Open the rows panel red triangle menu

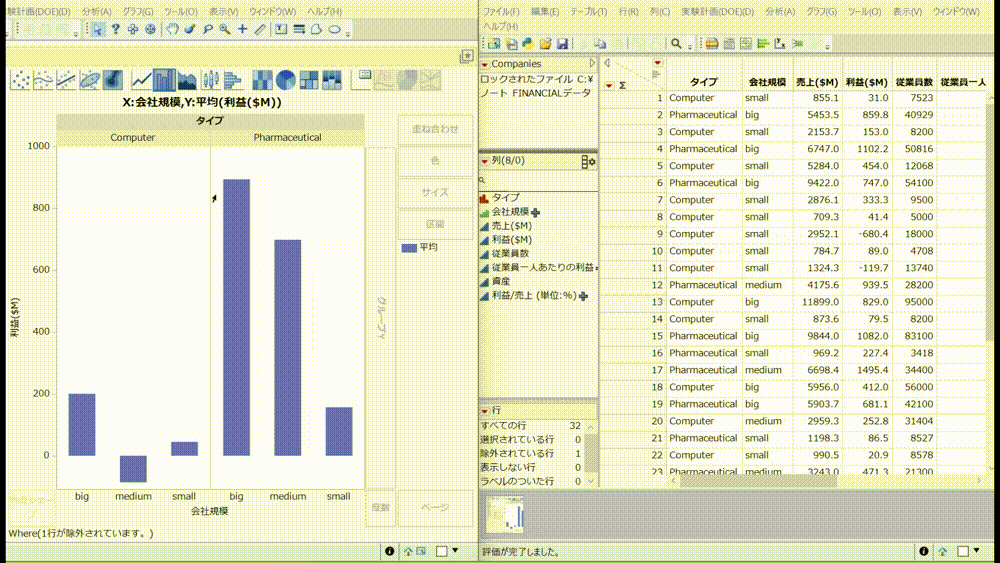pyautogui.click(x=485, y=411)
